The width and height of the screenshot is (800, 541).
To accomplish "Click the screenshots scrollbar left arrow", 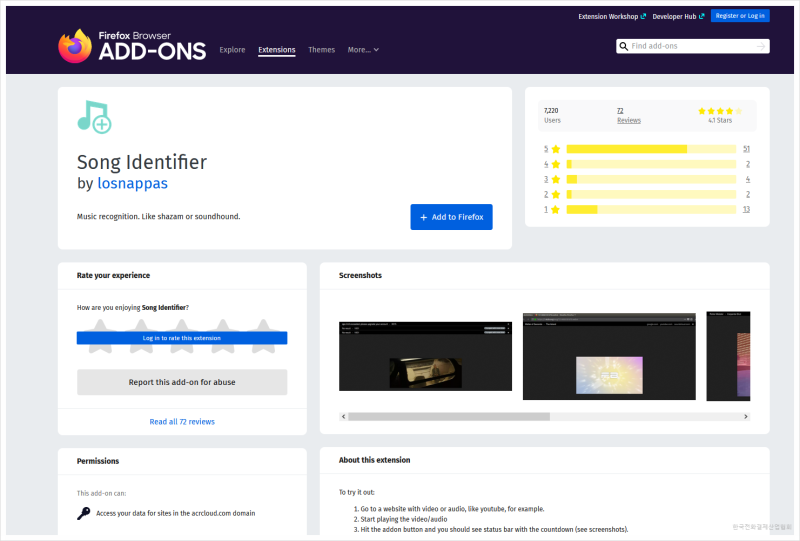I will 343,416.
